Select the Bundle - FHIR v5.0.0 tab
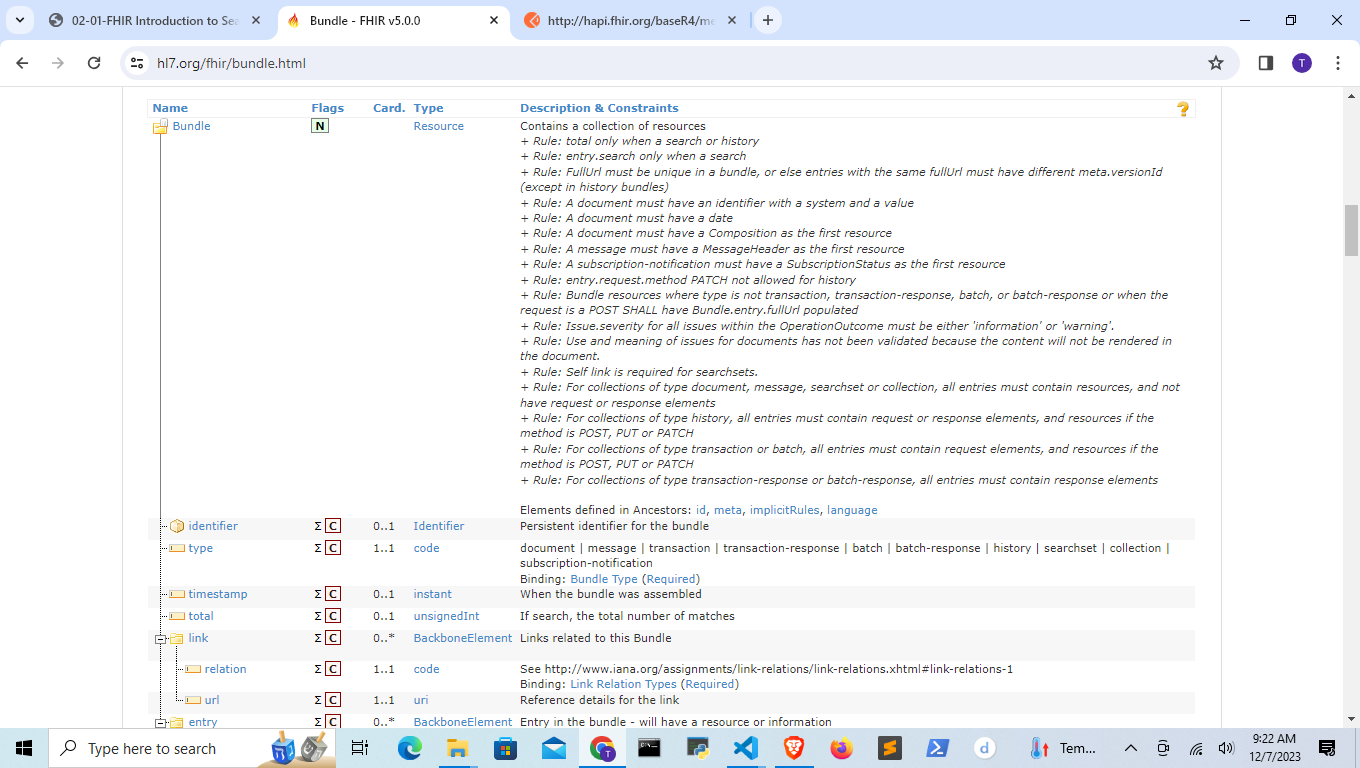The image size is (1360, 768). click(393, 20)
